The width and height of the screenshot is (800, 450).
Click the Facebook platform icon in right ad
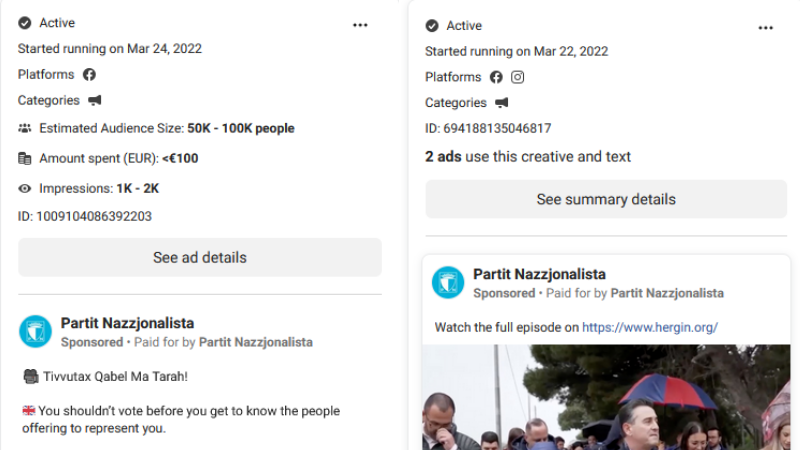click(x=496, y=77)
